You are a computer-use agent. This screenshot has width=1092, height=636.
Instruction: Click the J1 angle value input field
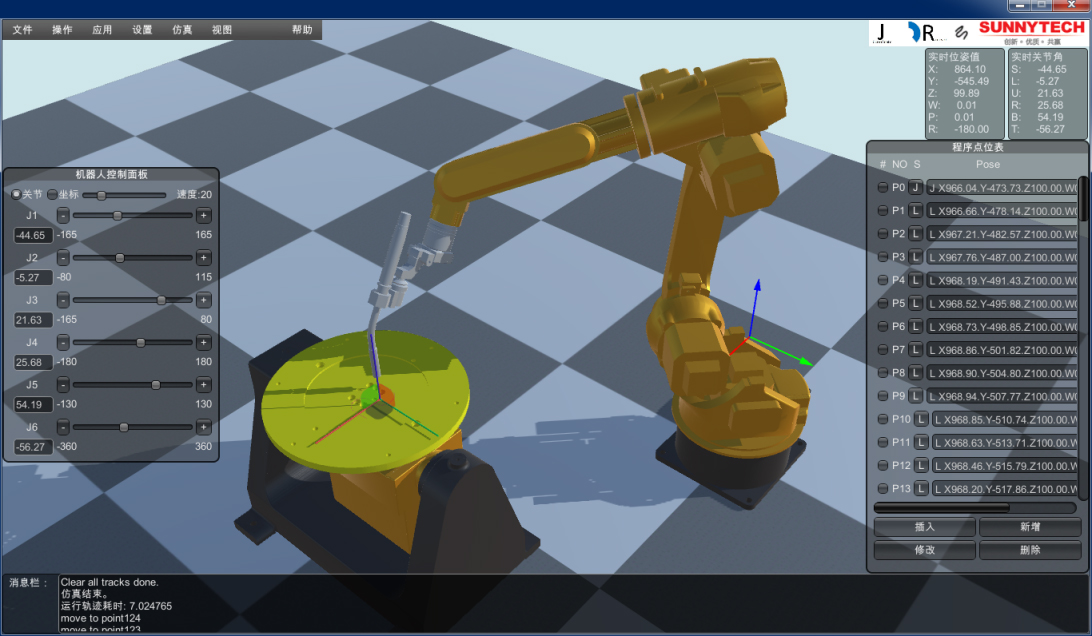tap(33, 235)
